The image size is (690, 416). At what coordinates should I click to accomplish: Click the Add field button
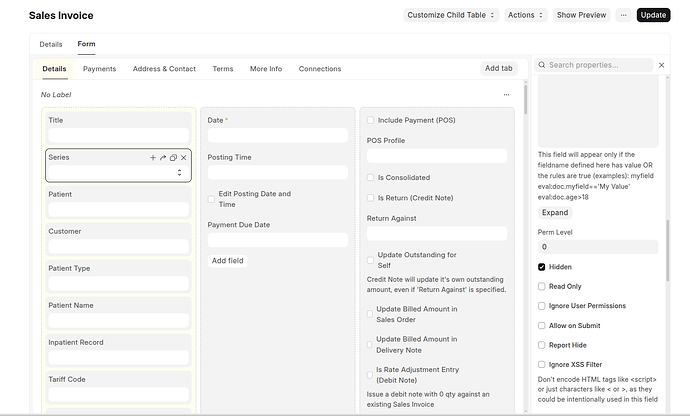230,261
